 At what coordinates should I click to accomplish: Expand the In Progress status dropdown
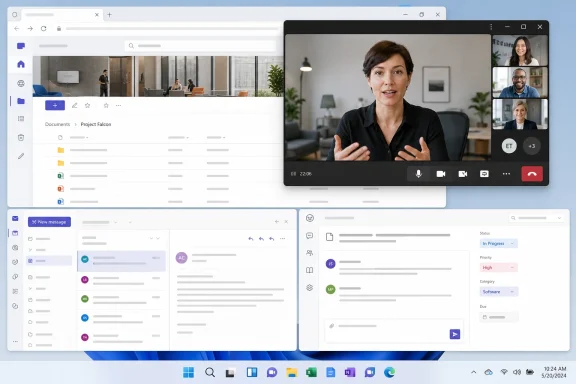tap(498, 243)
